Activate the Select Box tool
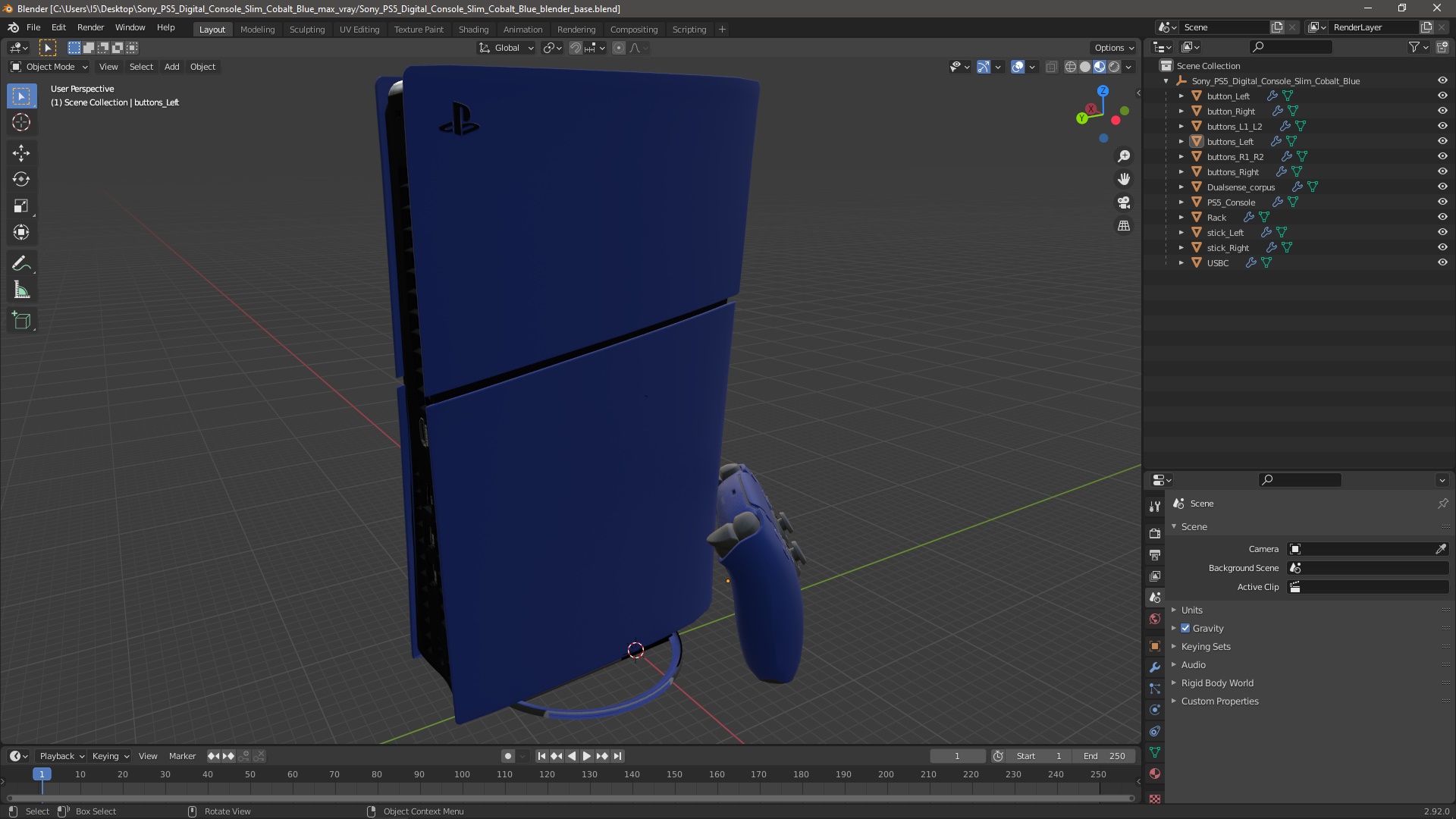The height and width of the screenshot is (819, 1456). click(21, 96)
